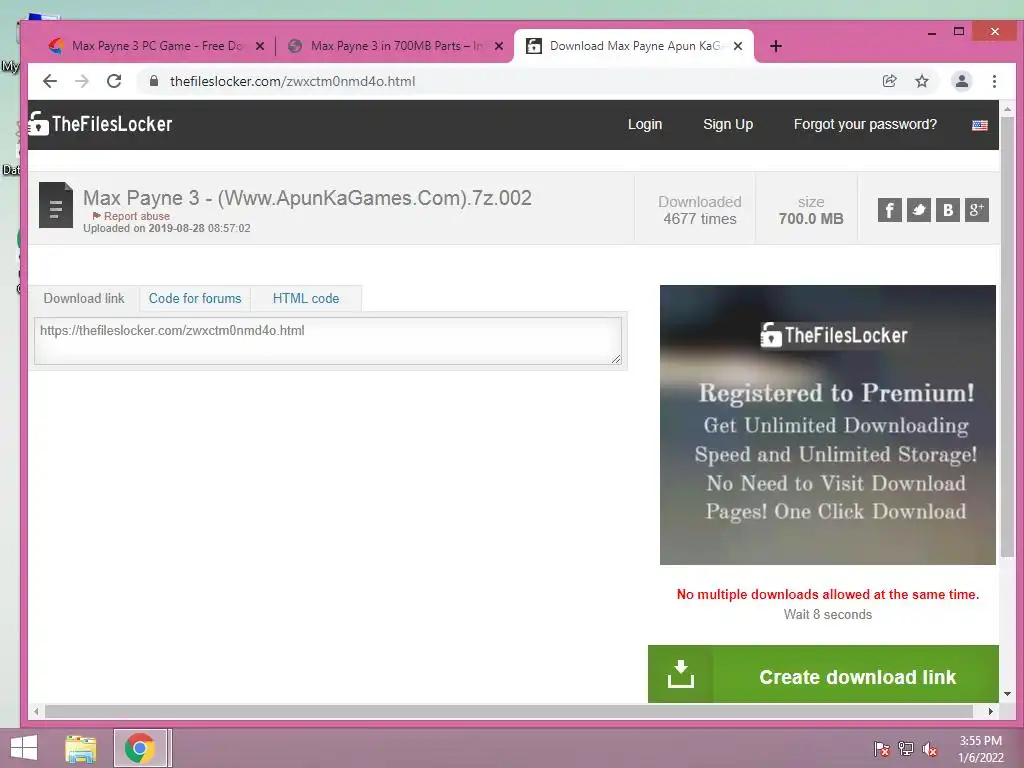
Task: Click Create download link button
Action: [823, 675]
